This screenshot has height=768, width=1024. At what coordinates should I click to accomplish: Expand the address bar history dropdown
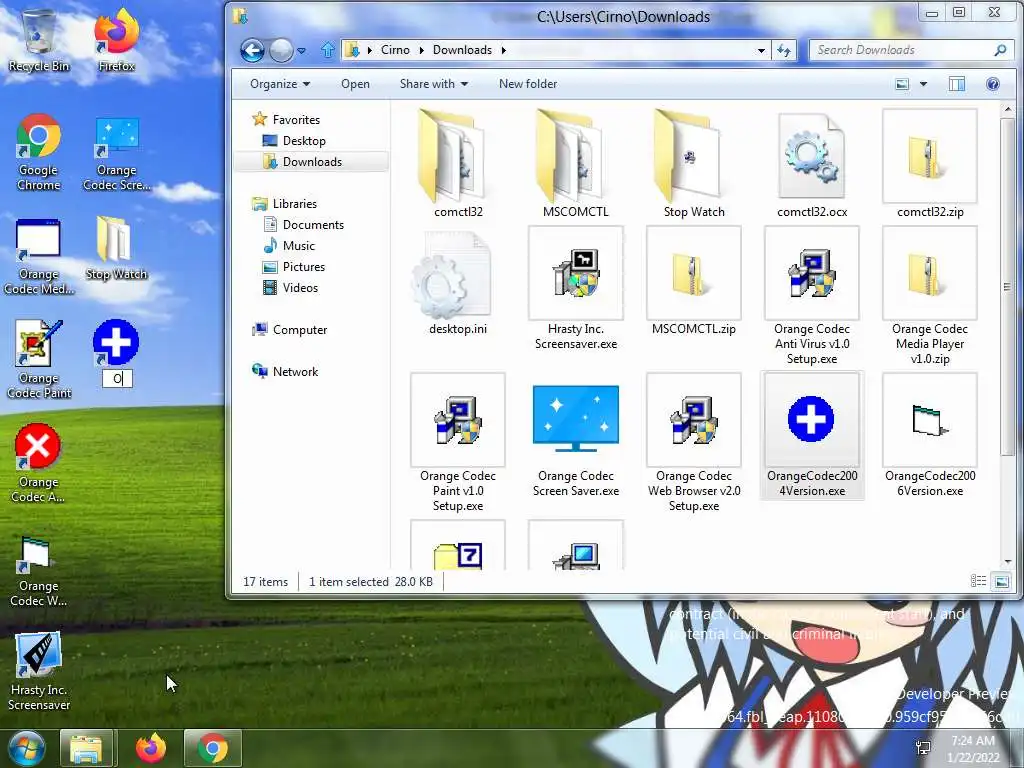click(761, 50)
